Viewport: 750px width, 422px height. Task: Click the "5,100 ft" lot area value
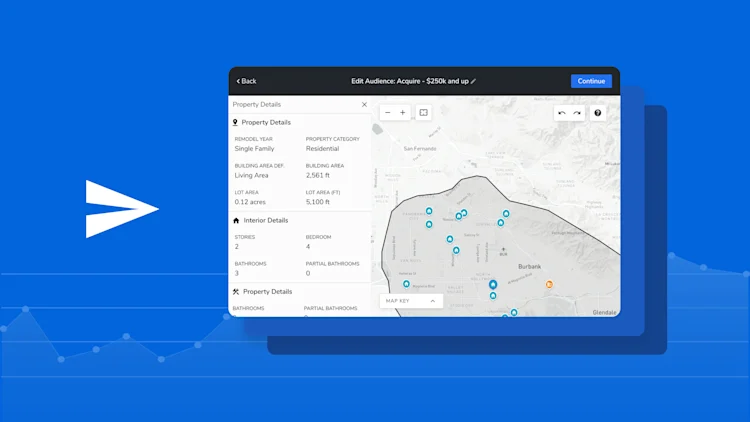point(318,202)
